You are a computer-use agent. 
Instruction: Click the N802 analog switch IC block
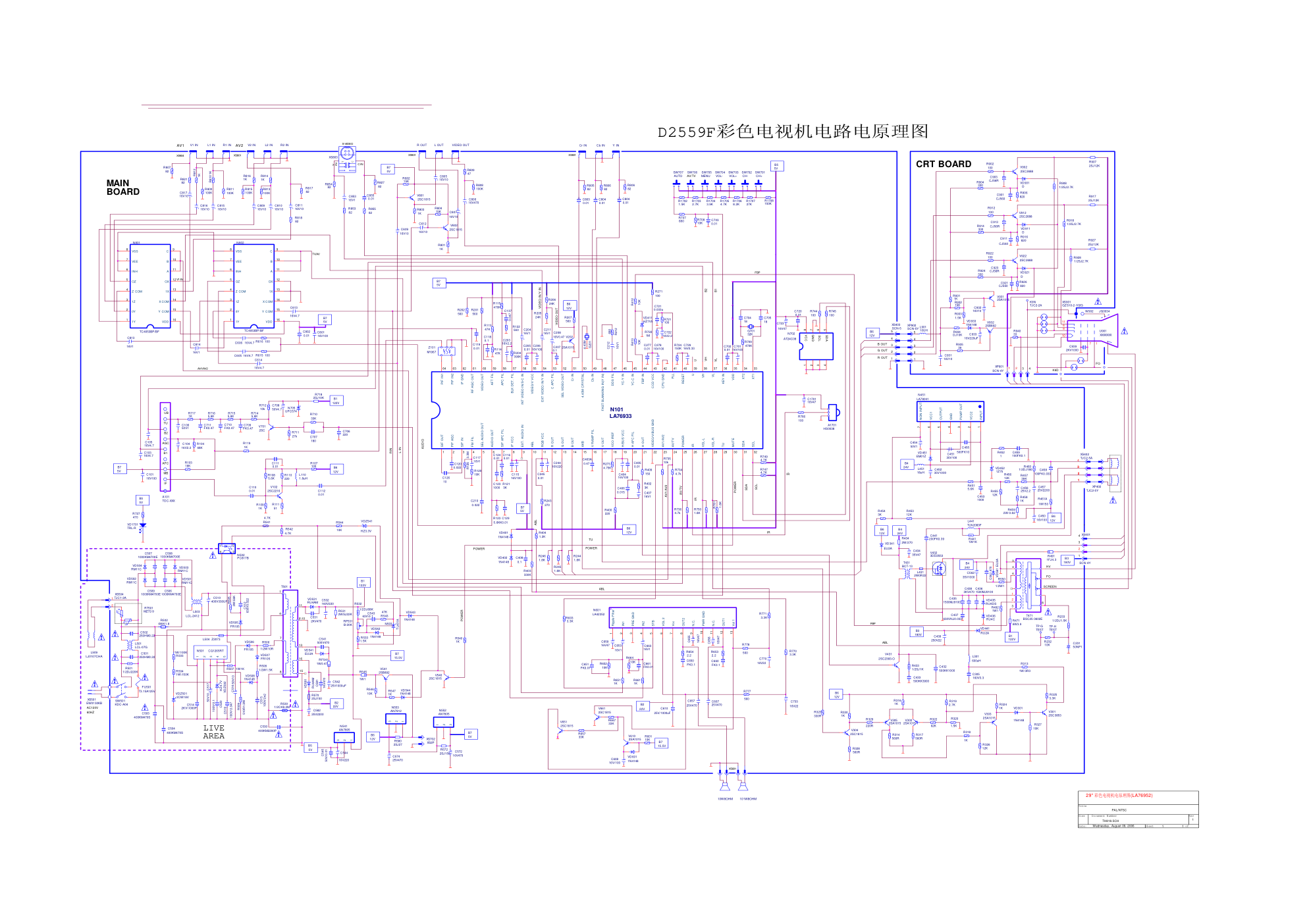point(254,286)
